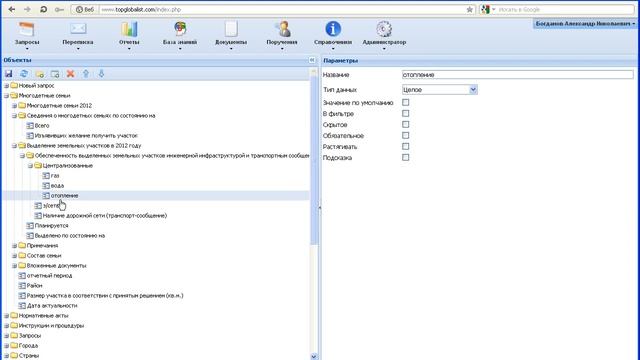
Task: Select the газ tree item
Action: [x=55, y=176]
